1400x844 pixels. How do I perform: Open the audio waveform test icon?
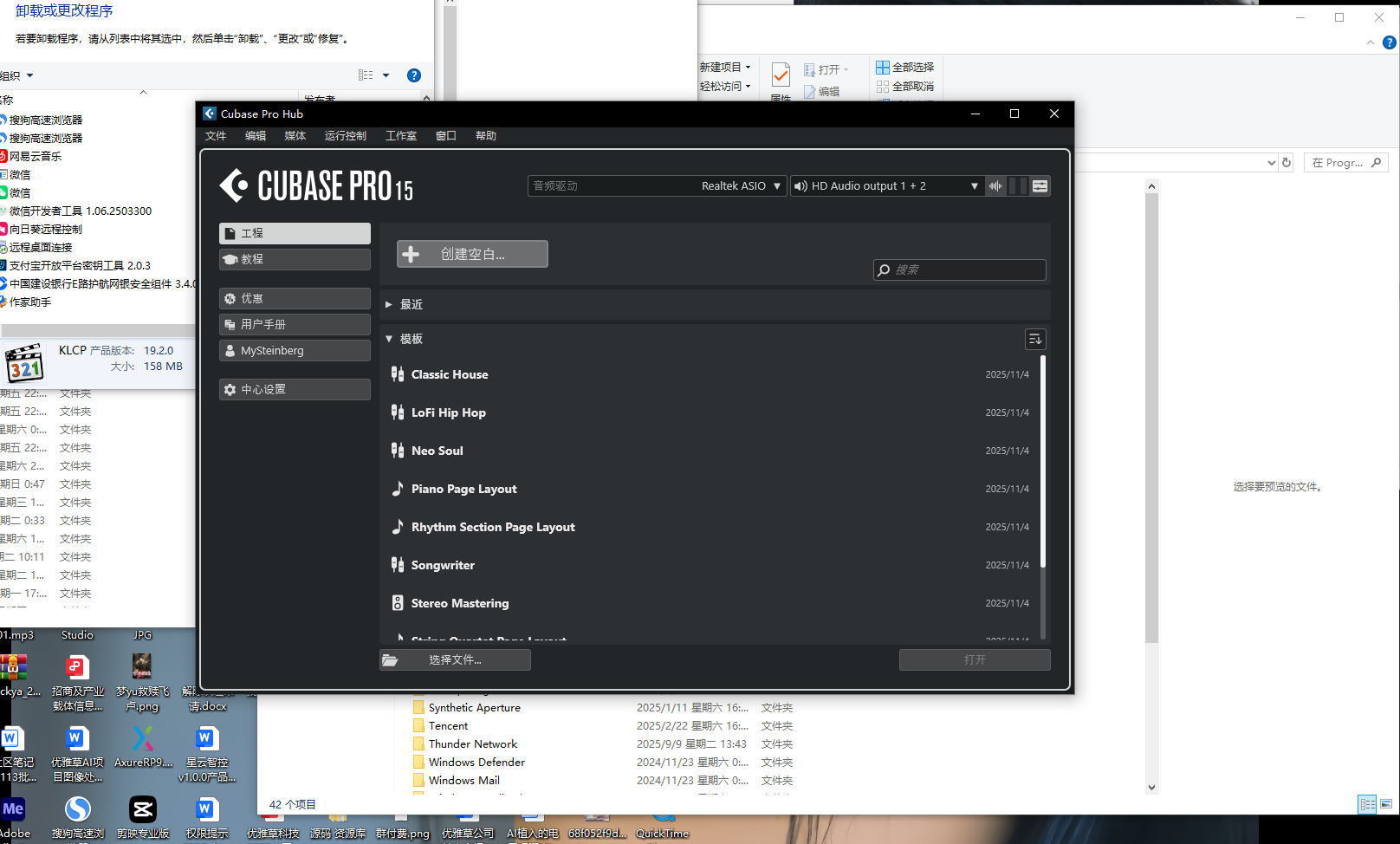point(996,185)
